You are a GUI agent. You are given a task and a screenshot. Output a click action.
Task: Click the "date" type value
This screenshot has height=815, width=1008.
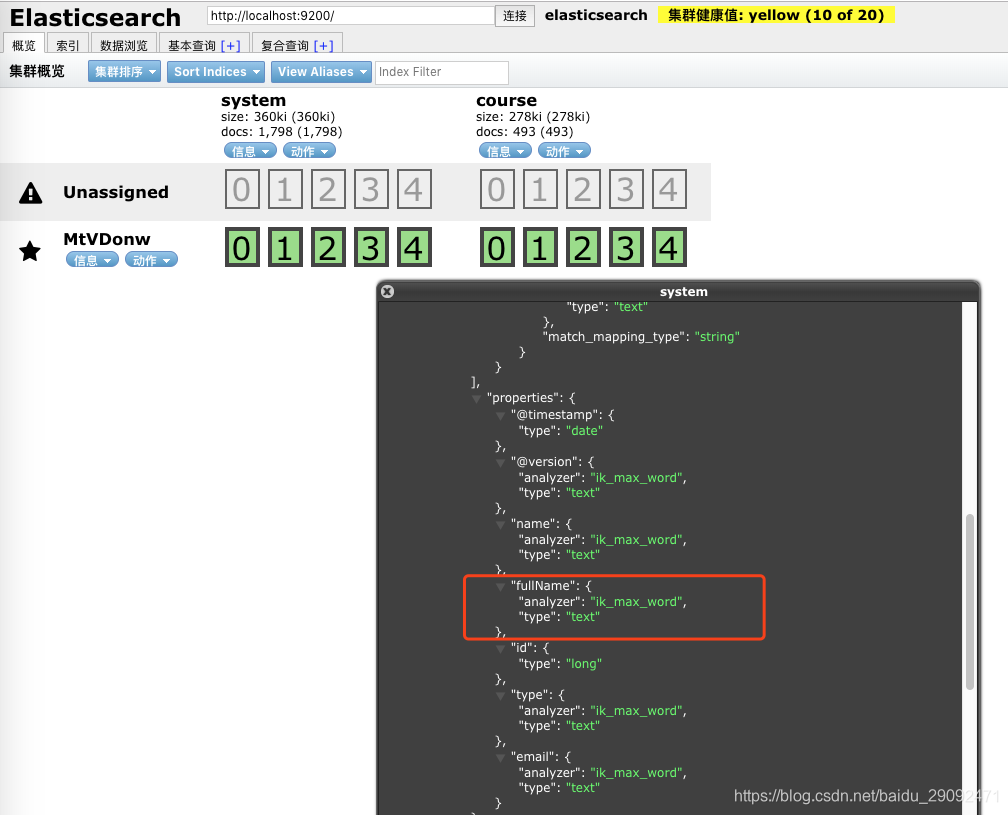(x=584, y=431)
